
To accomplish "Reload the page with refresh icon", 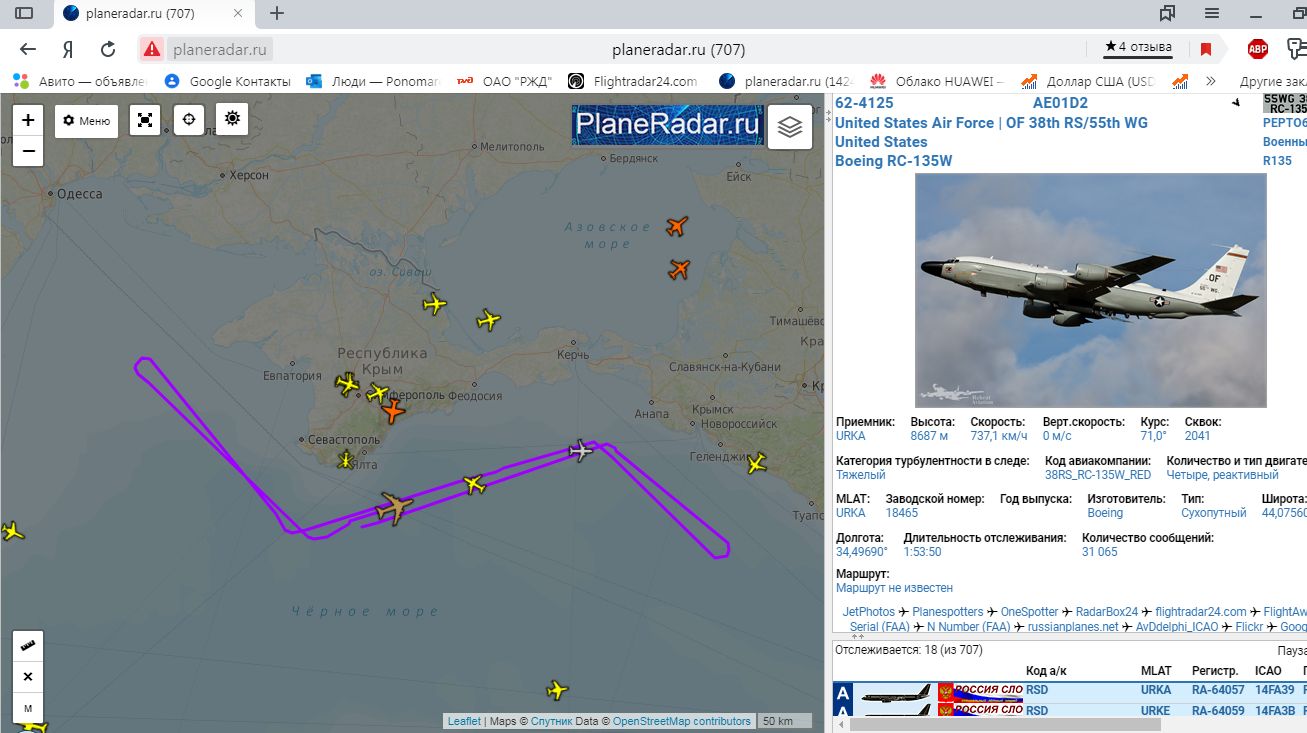I will click(108, 49).
